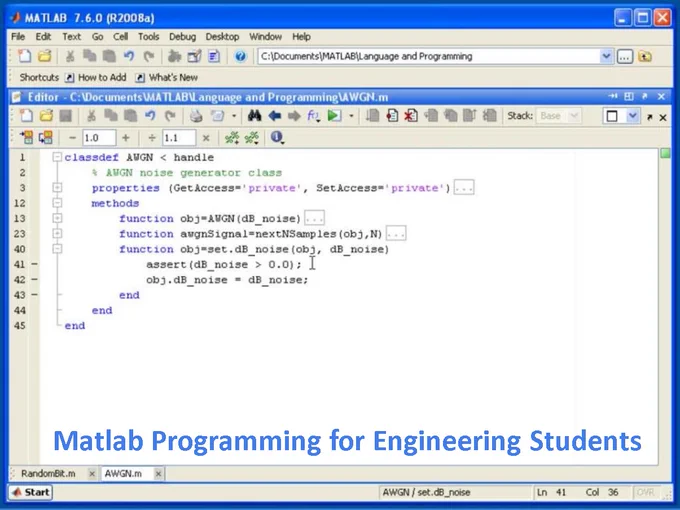The image size is (680, 510).
Task: Click the MATLAB Start button
Action: point(30,492)
